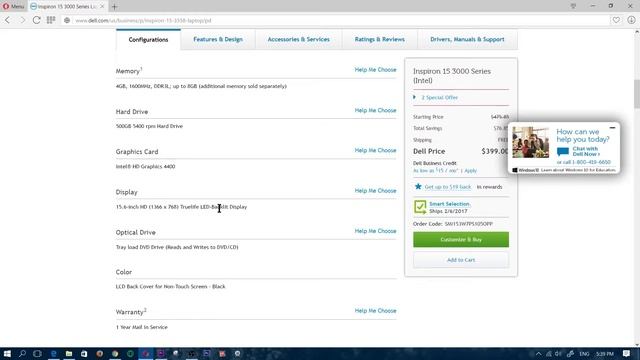Open Chat with Dell Now link
The image size is (640, 360).
coord(586,151)
